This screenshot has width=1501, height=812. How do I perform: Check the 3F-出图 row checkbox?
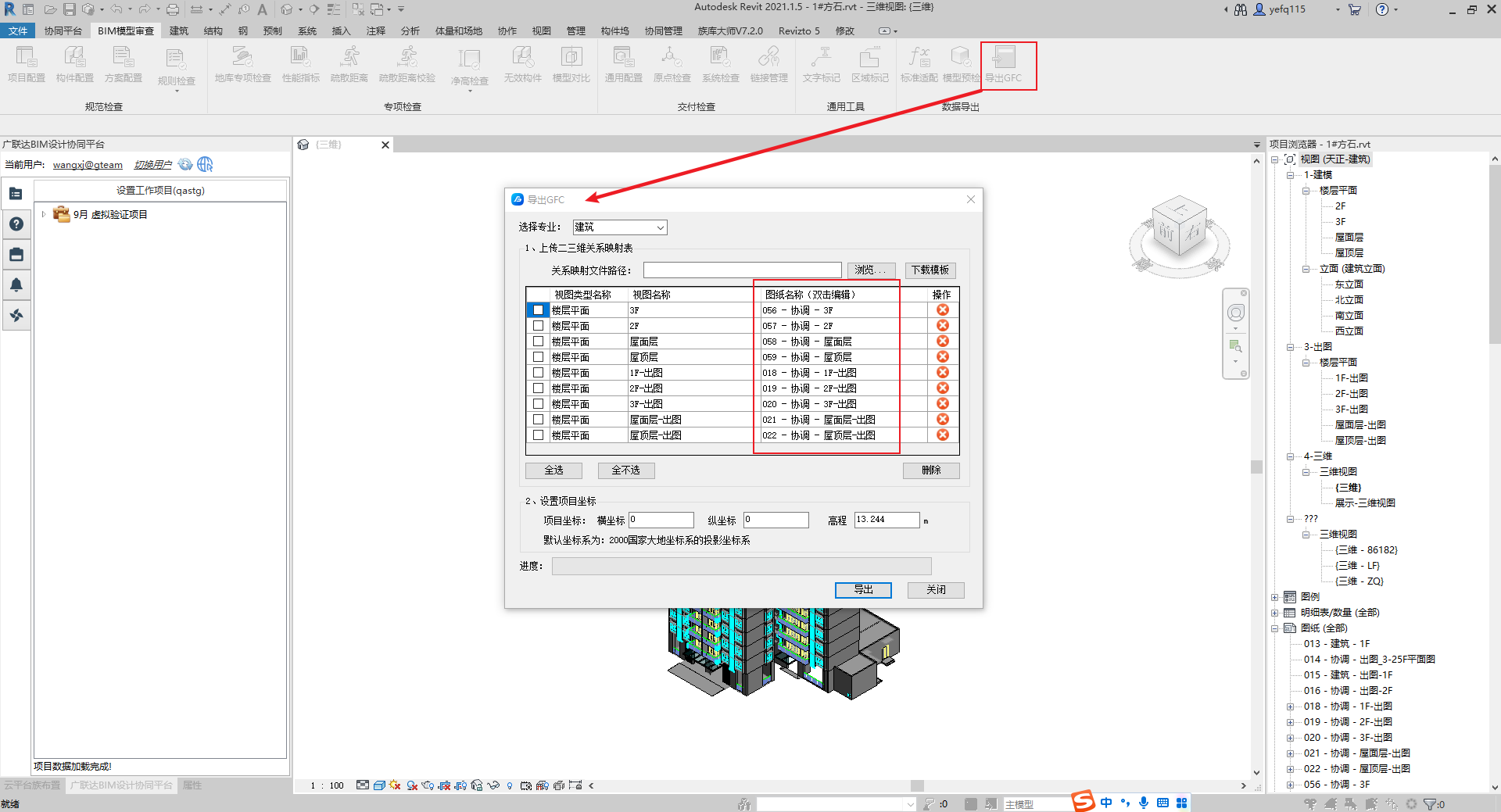(x=538, y=404)
